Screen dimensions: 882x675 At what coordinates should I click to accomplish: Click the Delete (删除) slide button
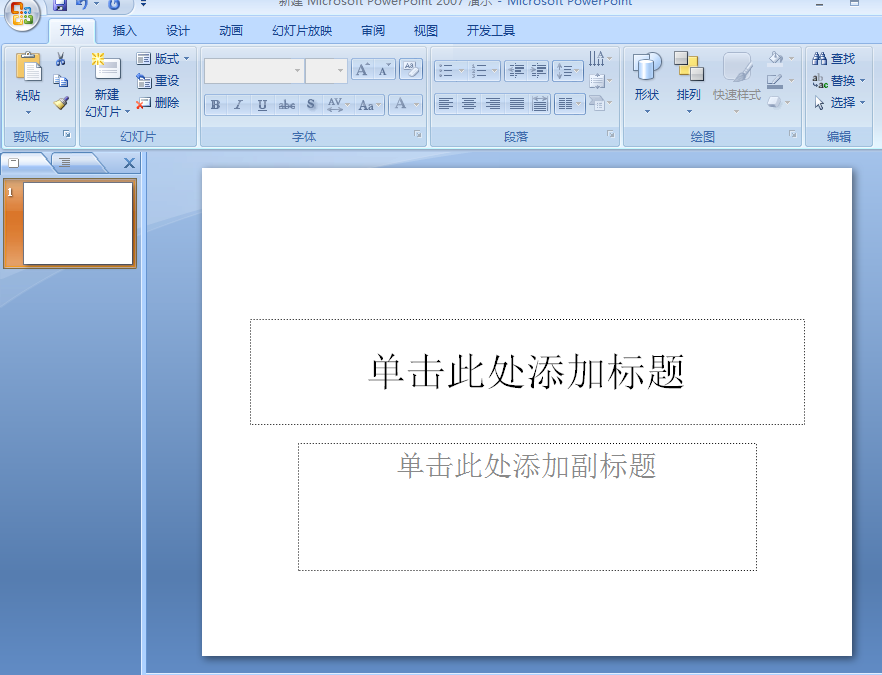pyautogui.click(x=158, y=102)
